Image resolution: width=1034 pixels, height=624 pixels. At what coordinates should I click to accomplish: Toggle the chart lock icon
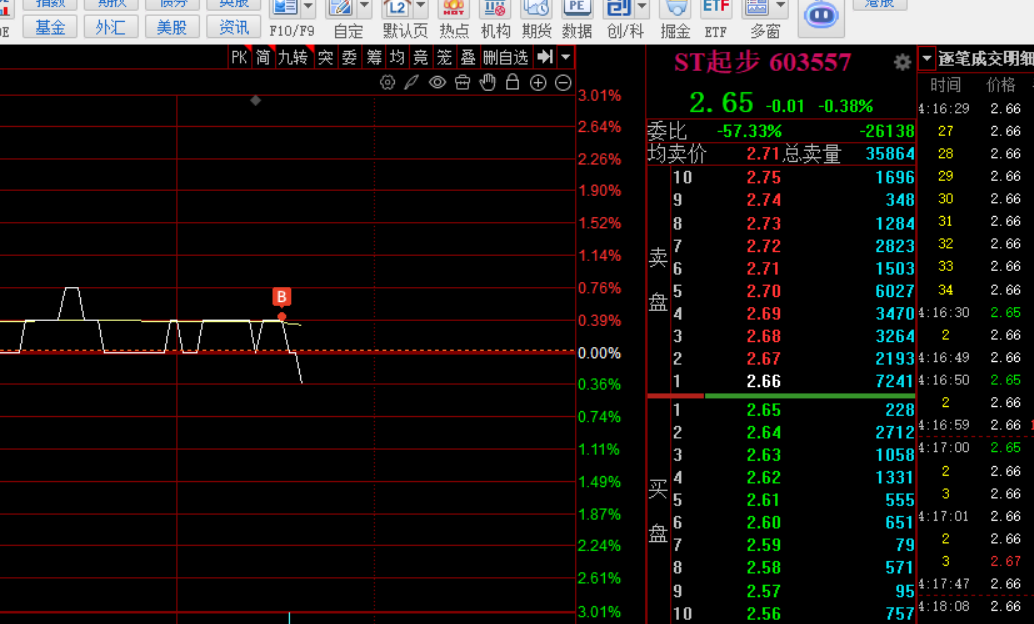pos(512,82)
